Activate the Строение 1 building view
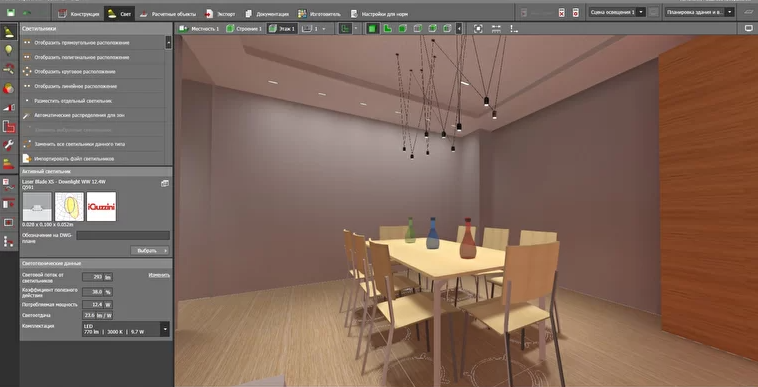Viewport: 758px width, 387px height. pos(244,29)
